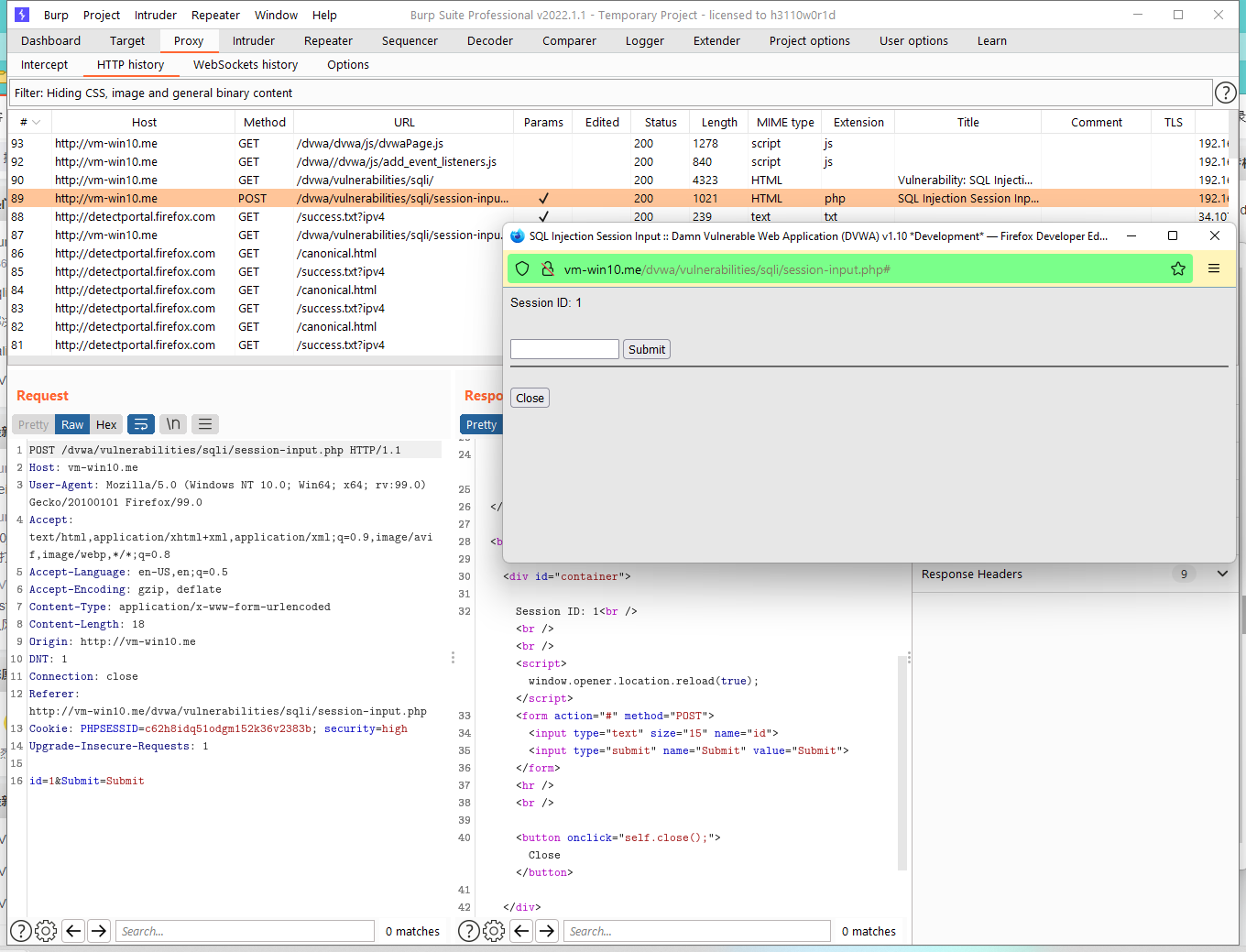Click the Firefox URL address bar
1246x952 pixels.
pyautogui.click(x=850, y=268)
